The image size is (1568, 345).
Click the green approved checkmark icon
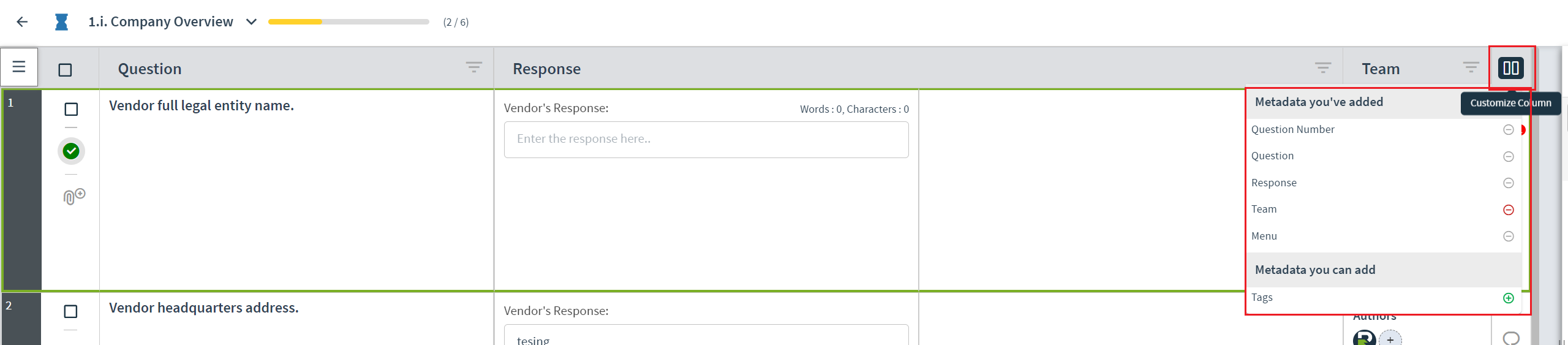pyautogui.click(x=71, y=151)
